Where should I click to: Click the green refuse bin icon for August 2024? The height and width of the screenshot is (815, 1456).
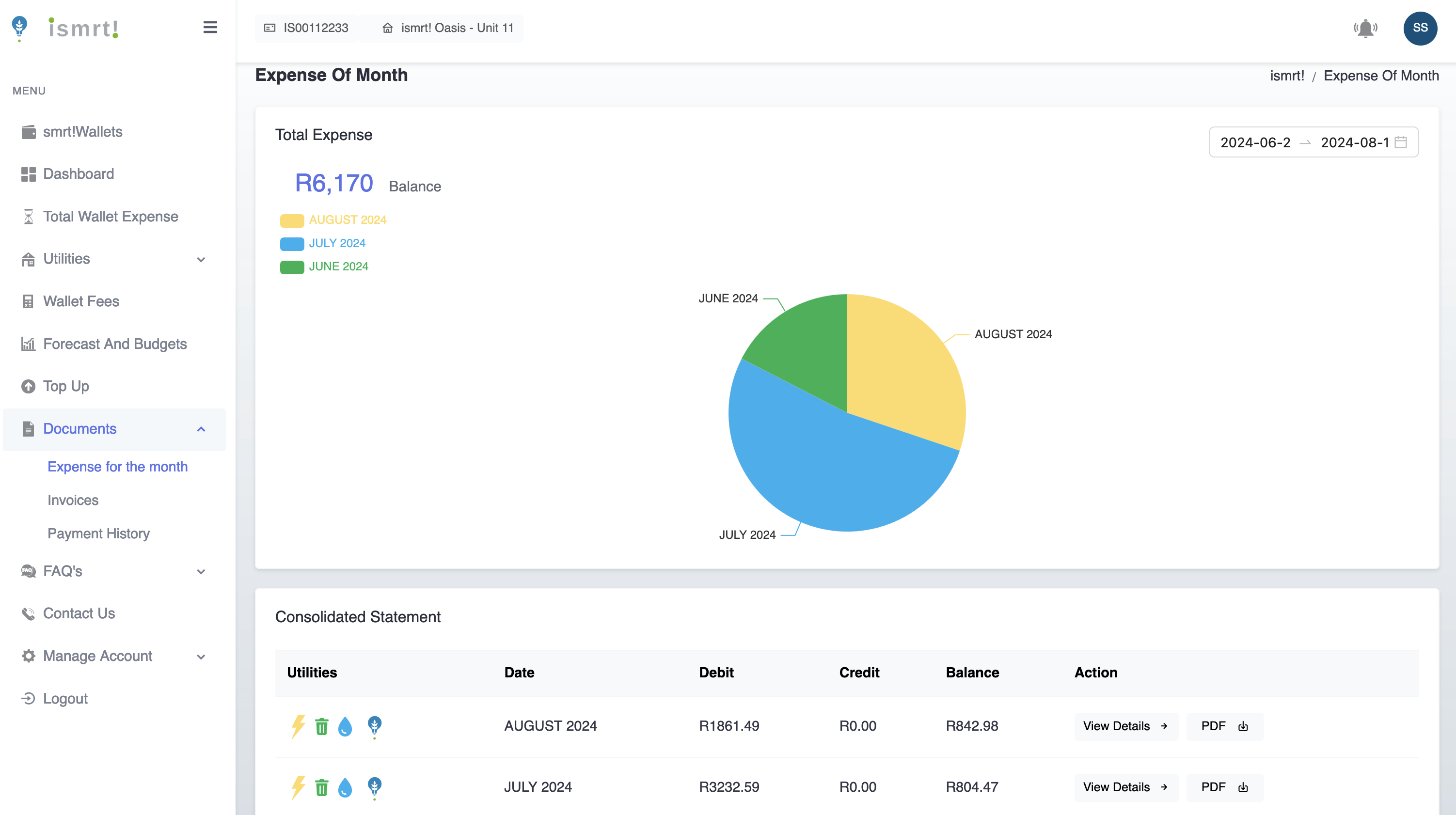[x=322, y=726]
